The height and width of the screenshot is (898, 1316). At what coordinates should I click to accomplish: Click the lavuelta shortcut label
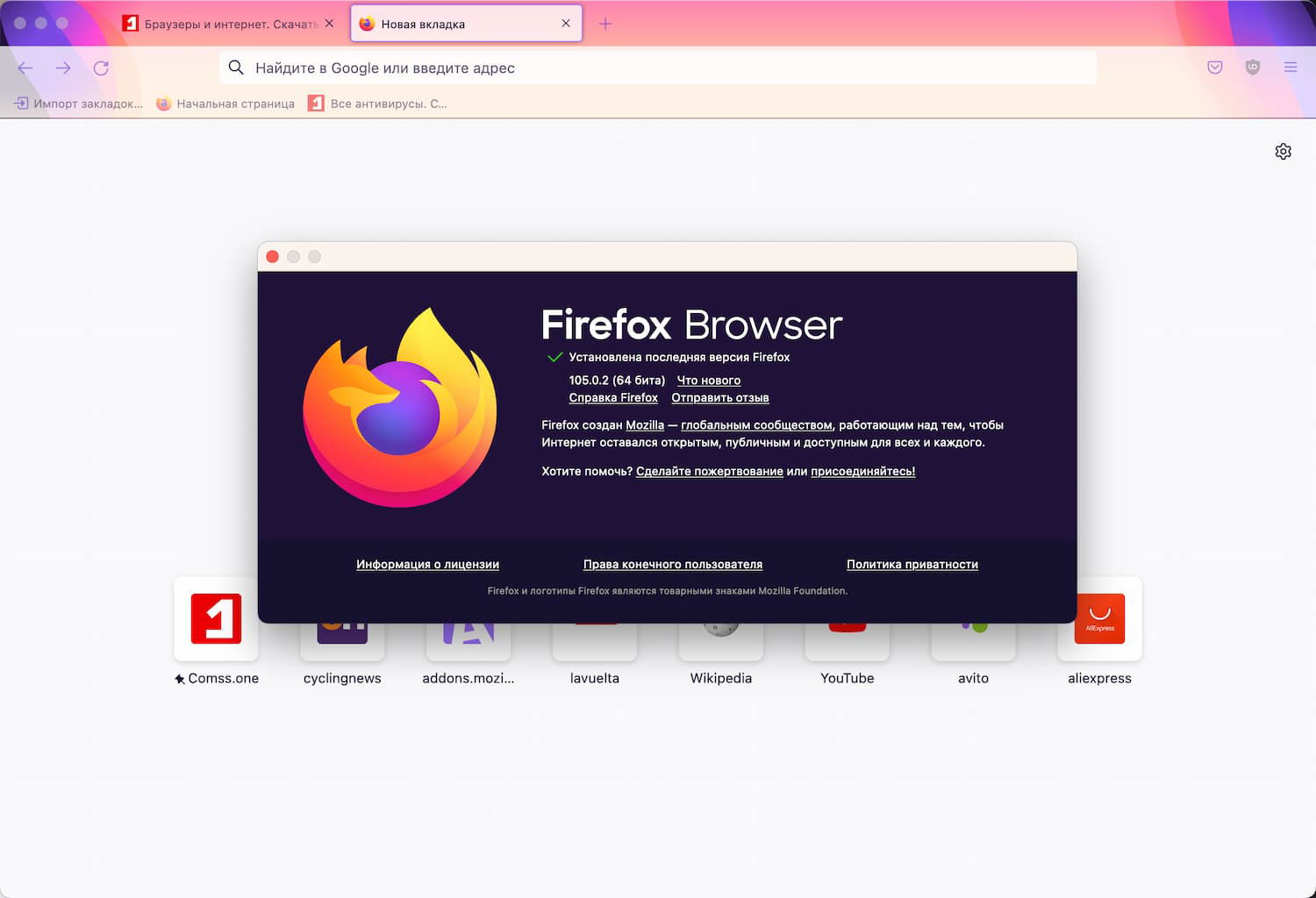point(595,678)
